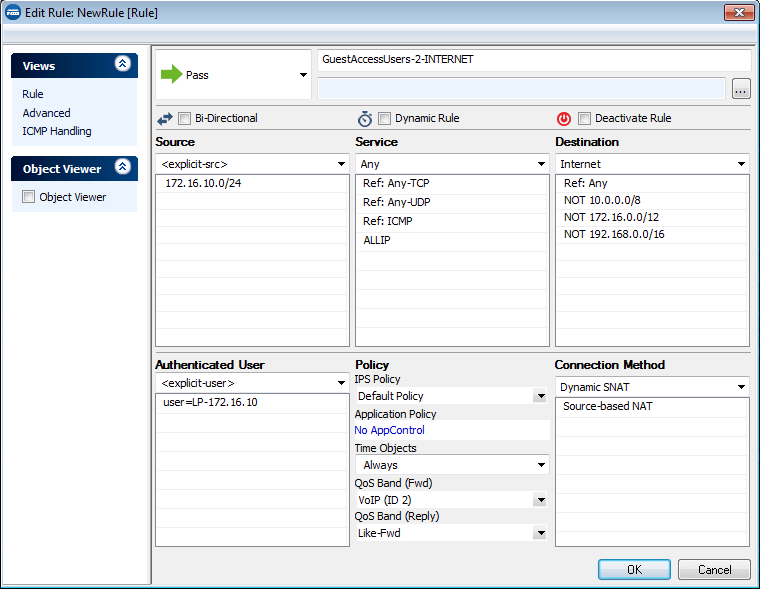Select service entry Ref: ICMP
The image size is (760, 589).
point(452,221)
